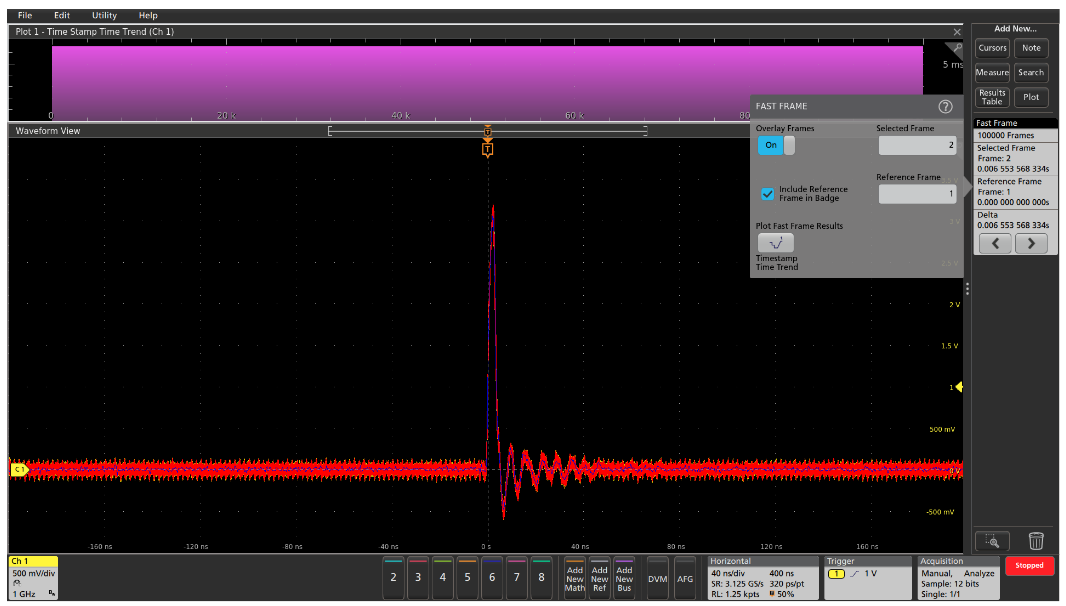Toggle the Stopped acquisition button
Screen dimensions: 1066x606
1029,565
